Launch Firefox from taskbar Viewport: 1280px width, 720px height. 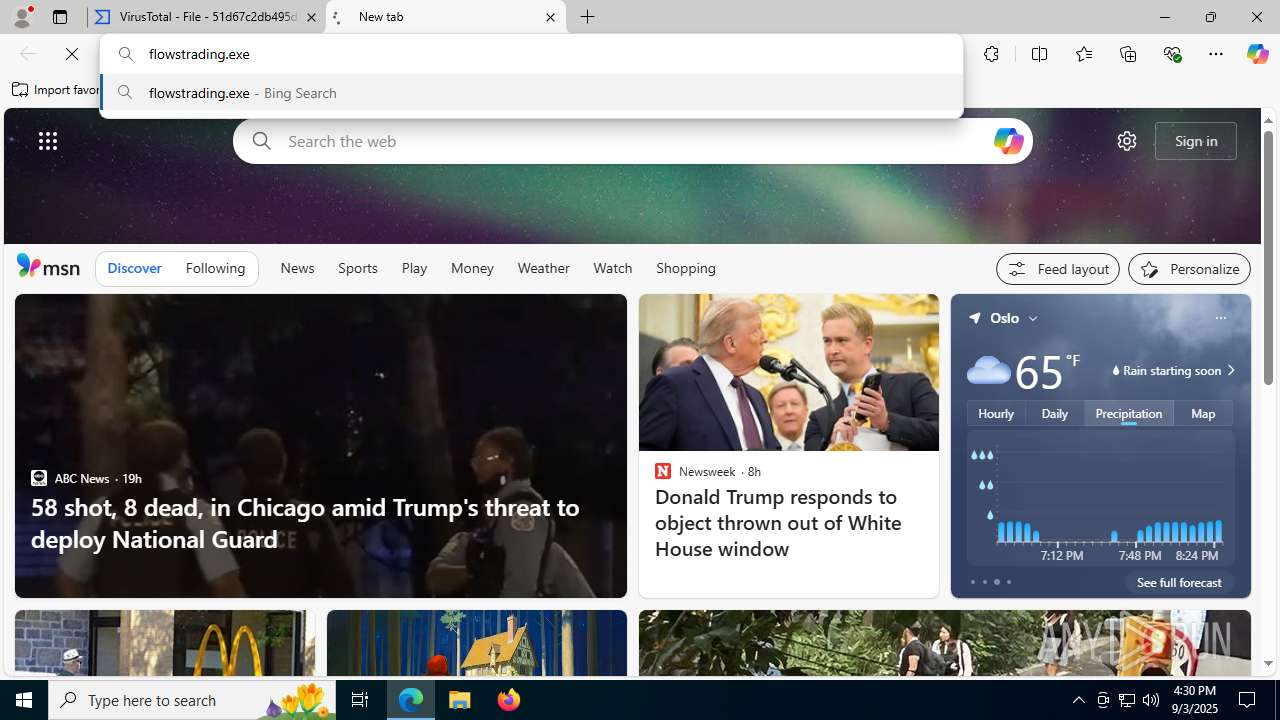(509, 700)
